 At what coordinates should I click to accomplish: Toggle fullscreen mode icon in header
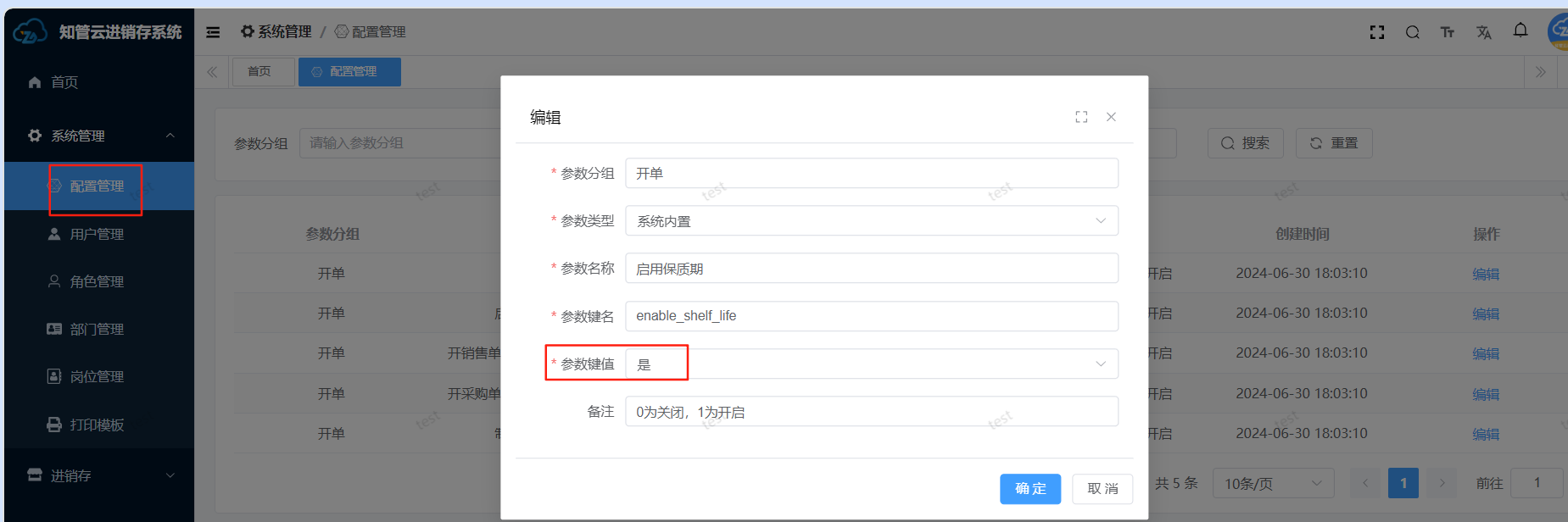[1377, 32]
